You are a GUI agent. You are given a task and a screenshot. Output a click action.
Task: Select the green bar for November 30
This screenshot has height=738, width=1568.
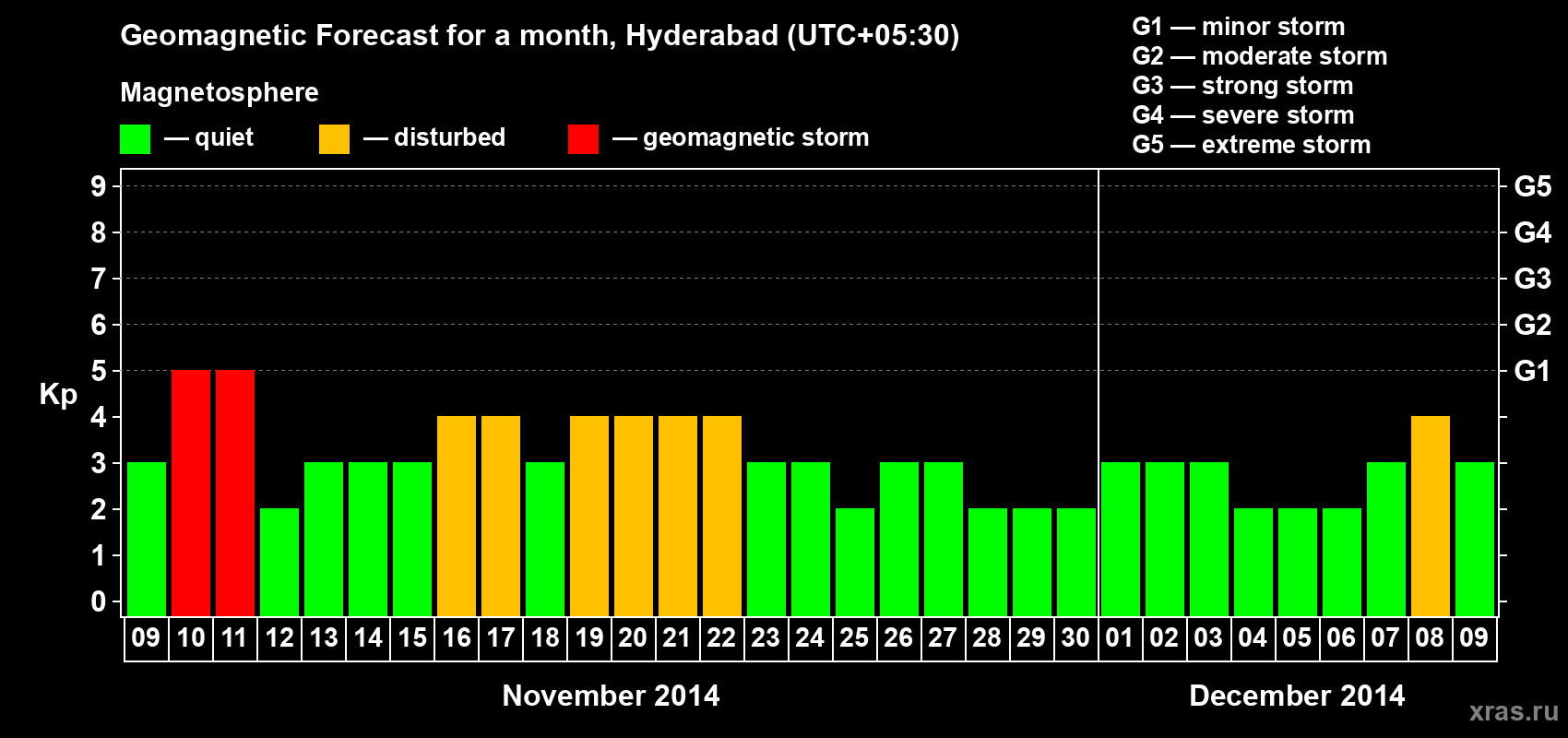point(1076,563)
